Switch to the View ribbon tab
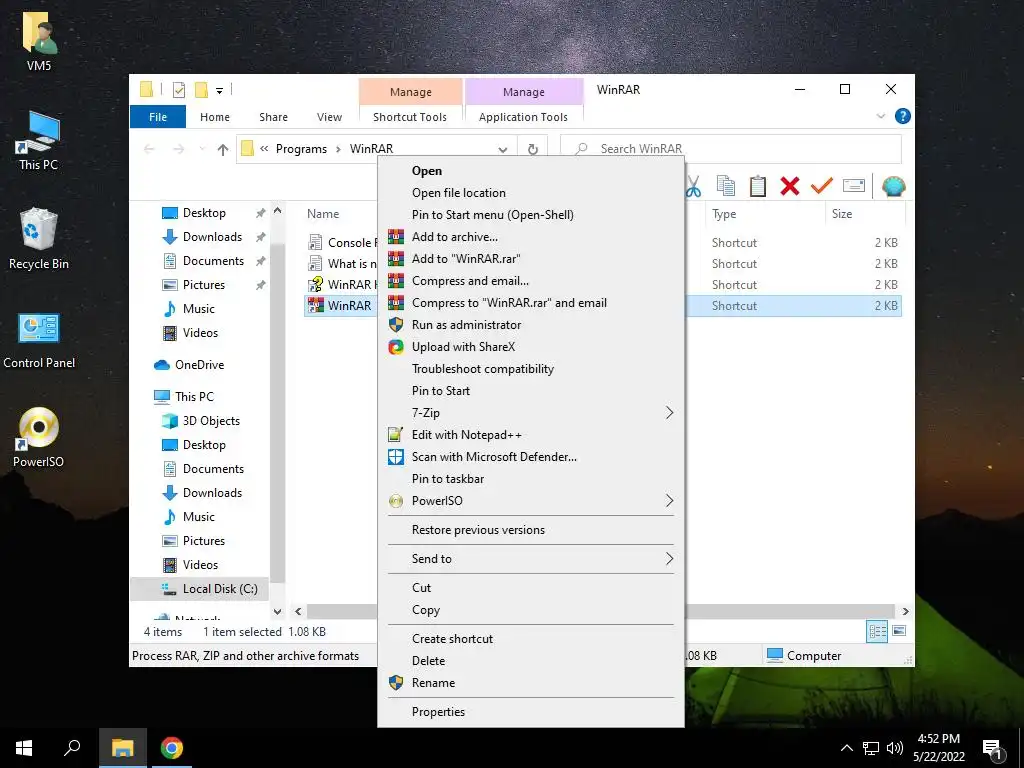 tap(329, 117)
